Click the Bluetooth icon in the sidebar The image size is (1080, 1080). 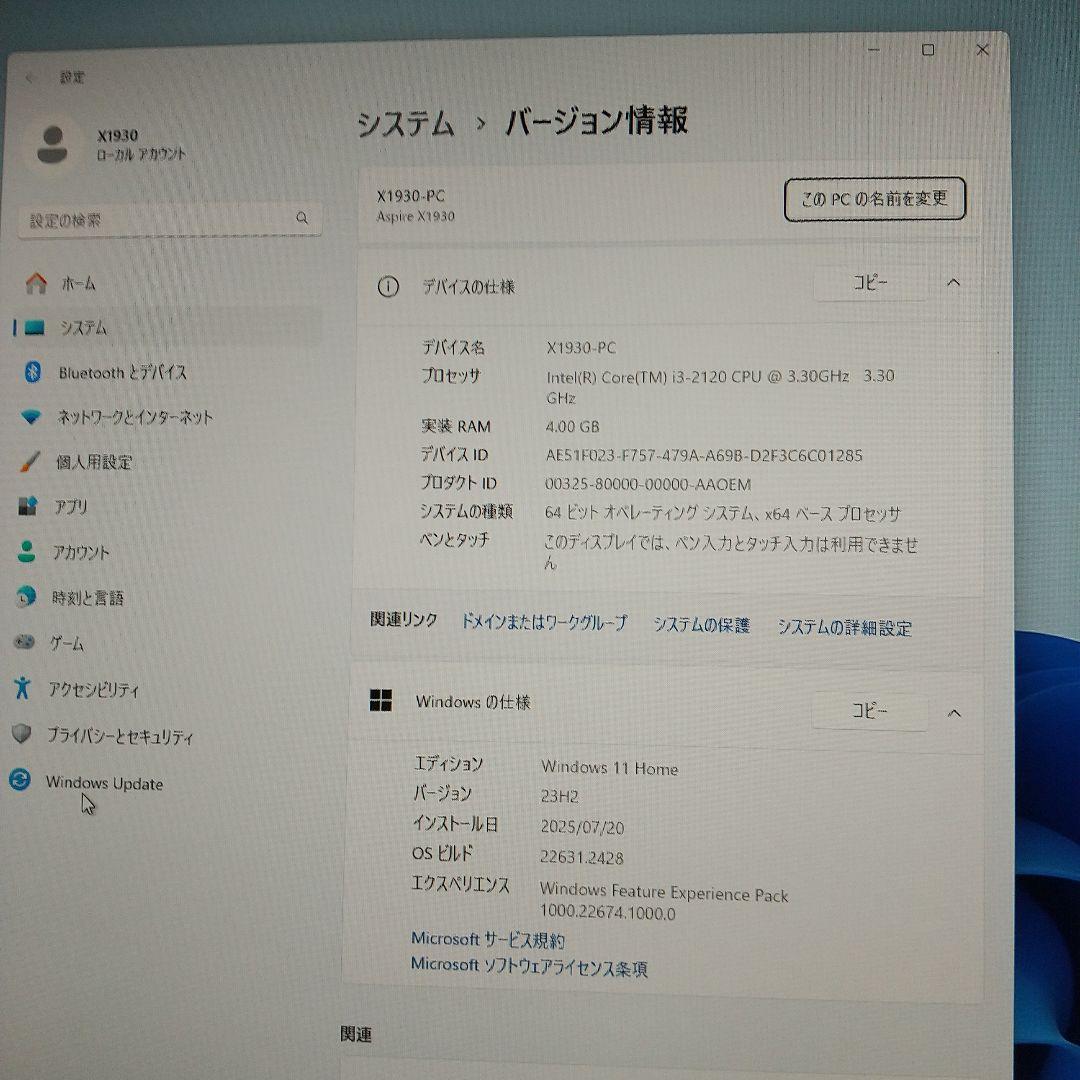(x=32, y=372)
